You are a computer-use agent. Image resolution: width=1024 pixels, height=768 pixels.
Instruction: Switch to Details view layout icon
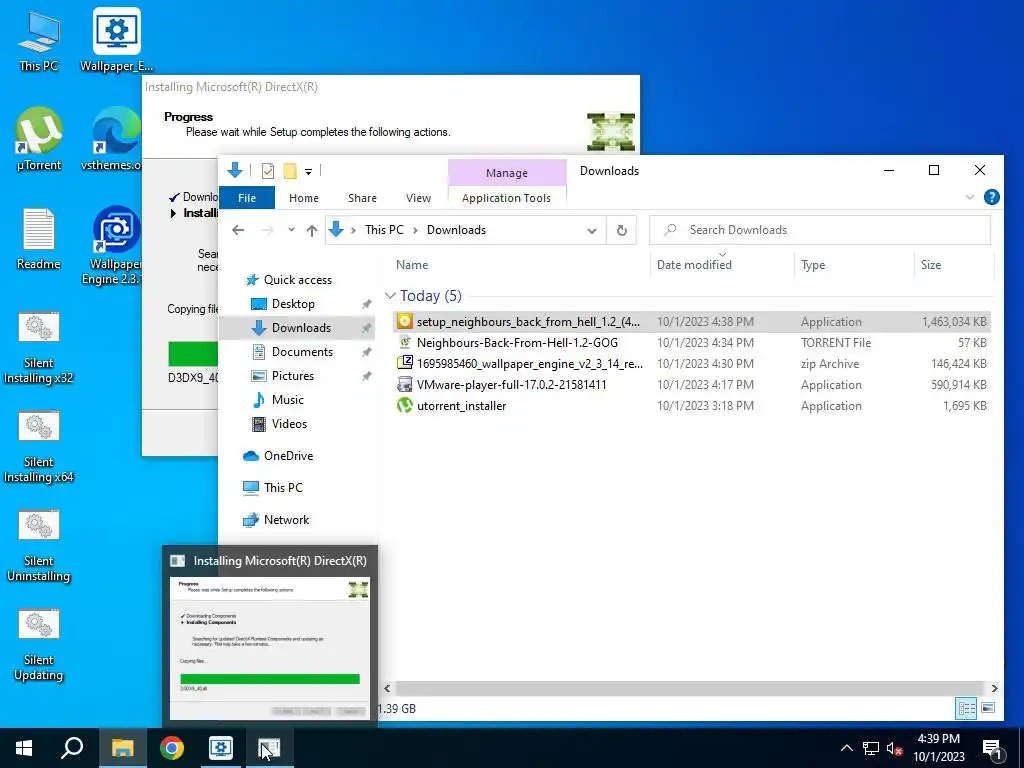[x=966, y=708]
